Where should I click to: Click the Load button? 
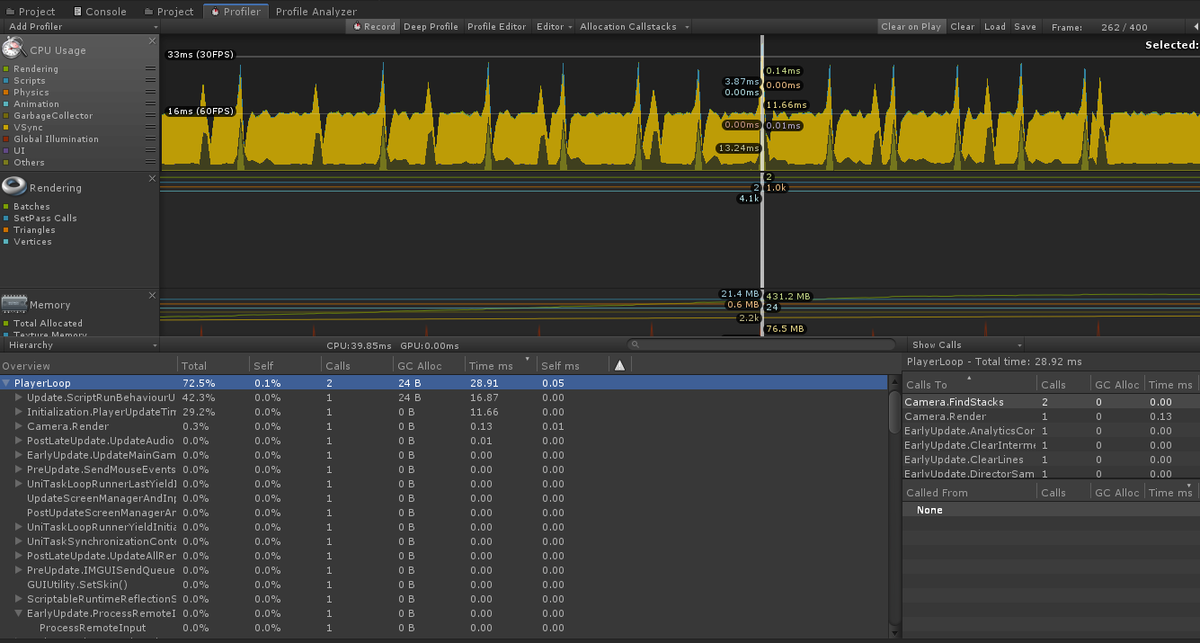tap(994, 27)
